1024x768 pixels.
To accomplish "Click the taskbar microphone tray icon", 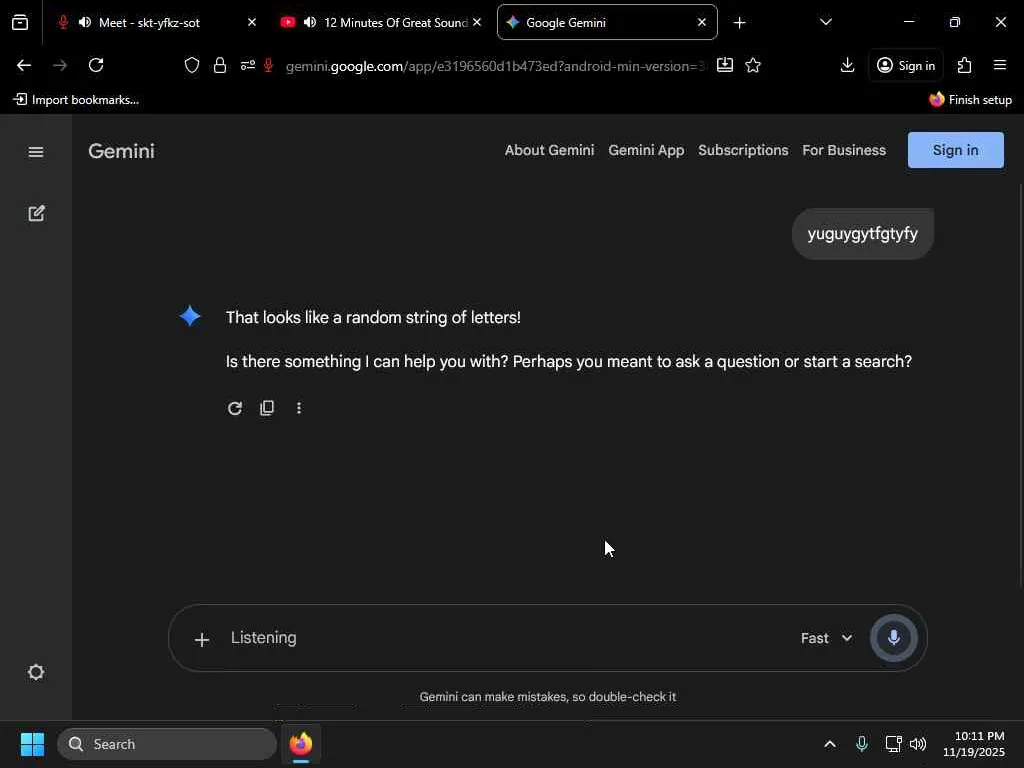I will (861, 744).
